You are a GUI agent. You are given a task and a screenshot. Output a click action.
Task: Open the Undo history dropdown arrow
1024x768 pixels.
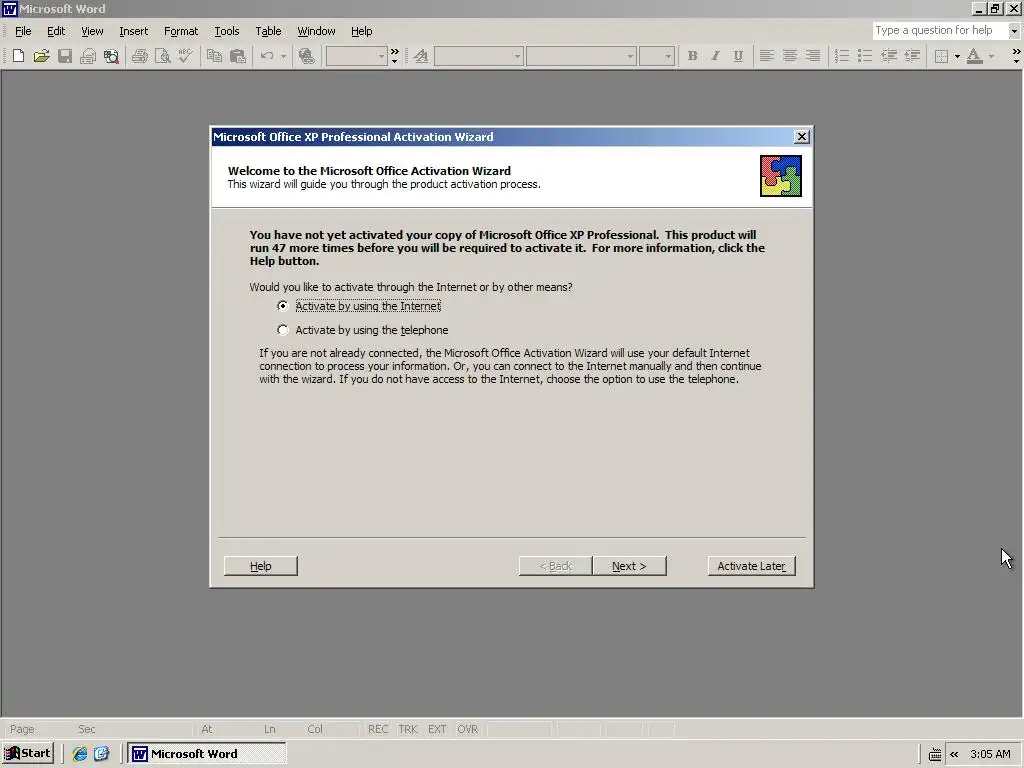coord(283,56)
